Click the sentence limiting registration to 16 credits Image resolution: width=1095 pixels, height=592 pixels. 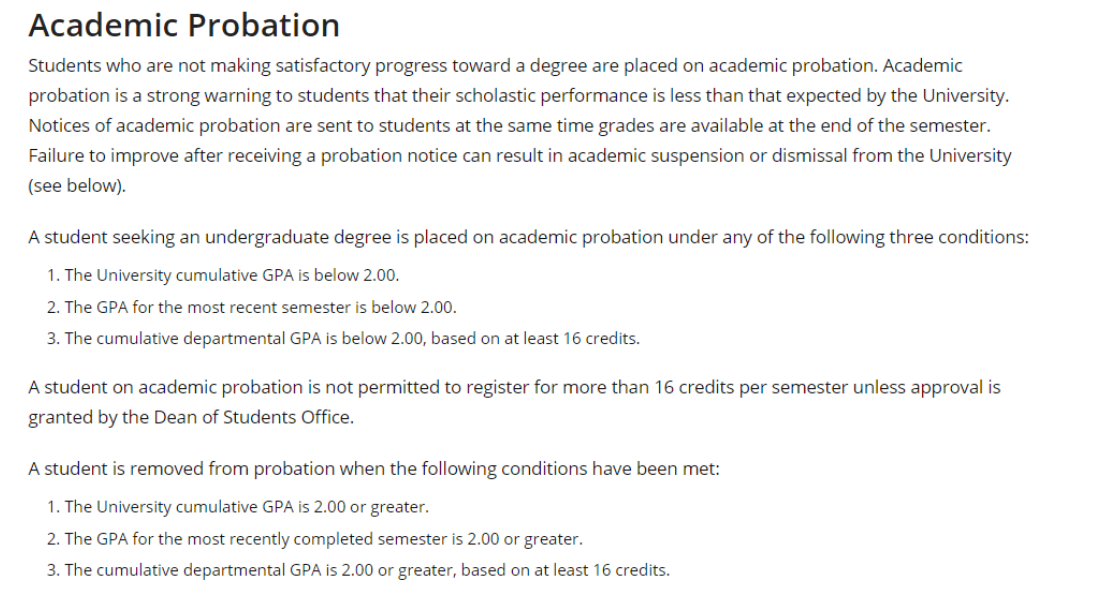pos(514,387)
